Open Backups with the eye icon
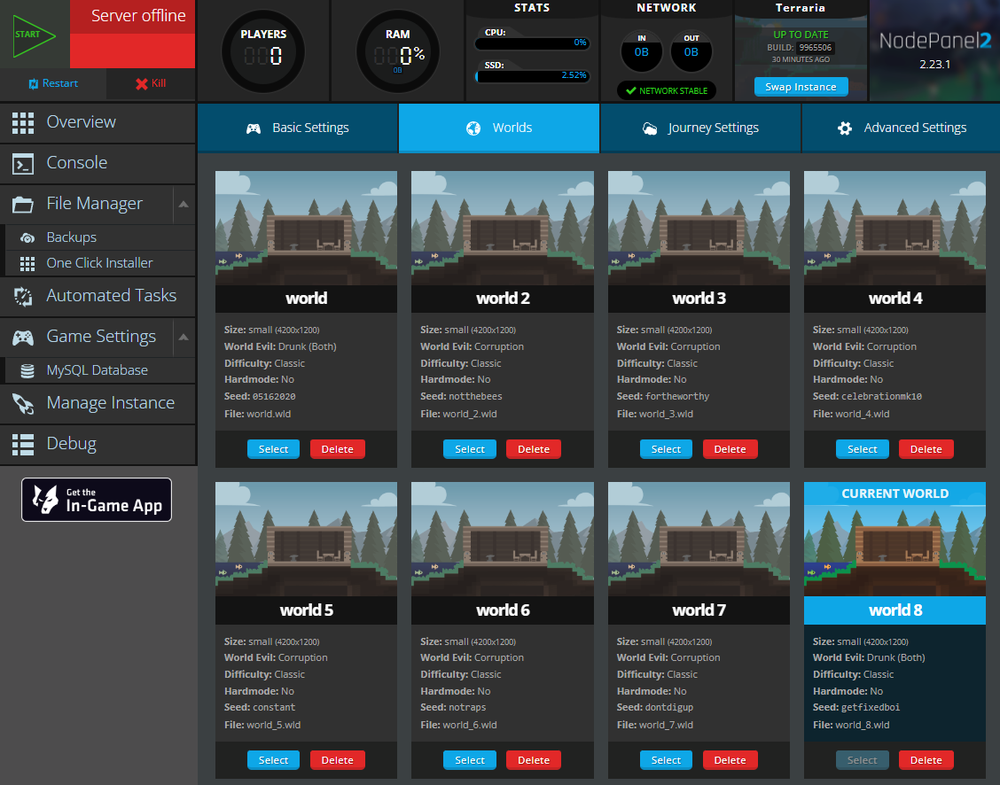This screenshot has height=785, width=1000. [x=27, y=238]
